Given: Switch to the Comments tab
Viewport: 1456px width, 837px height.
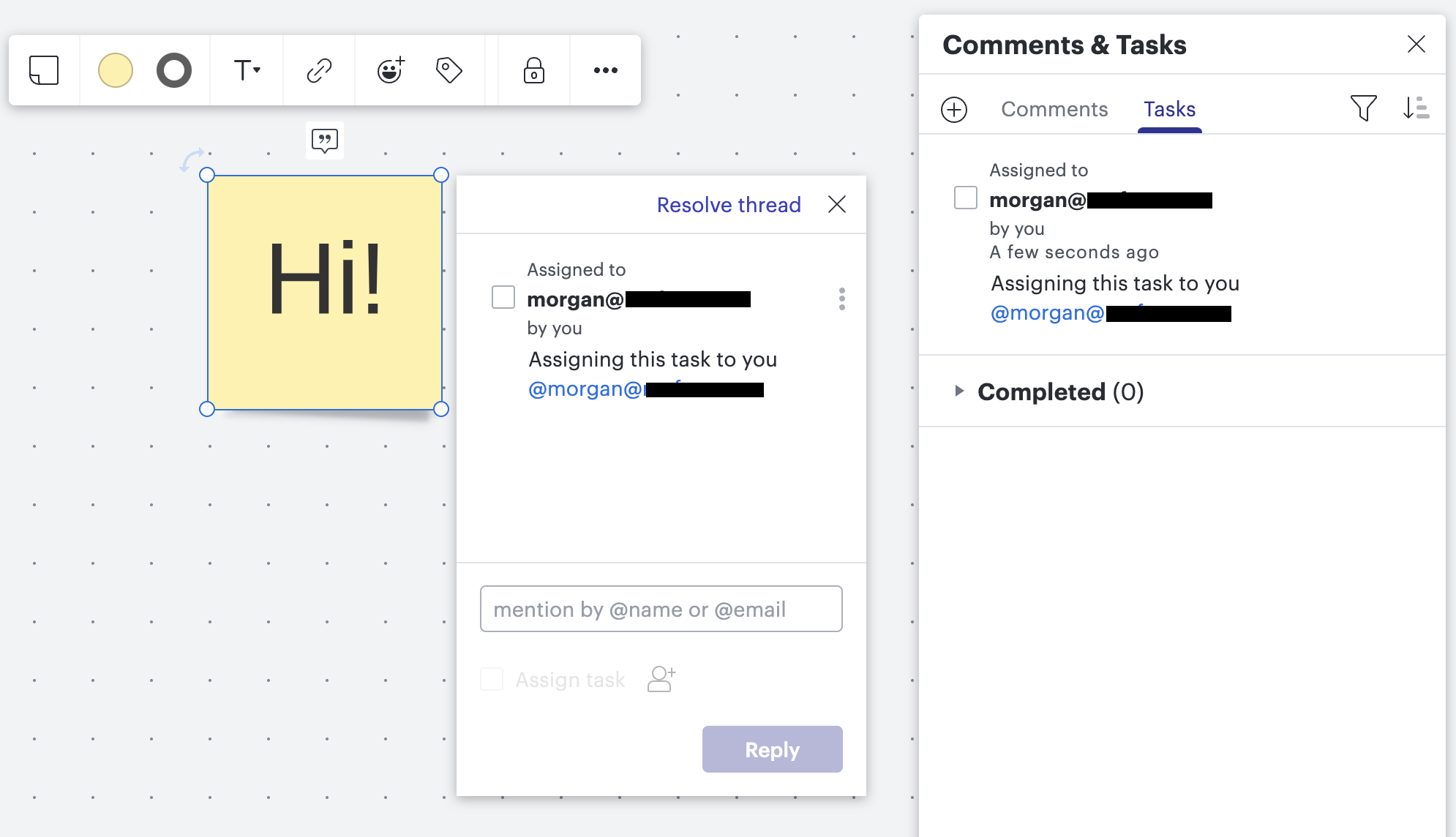Looking at the screenshot, I should point(1054,109).
